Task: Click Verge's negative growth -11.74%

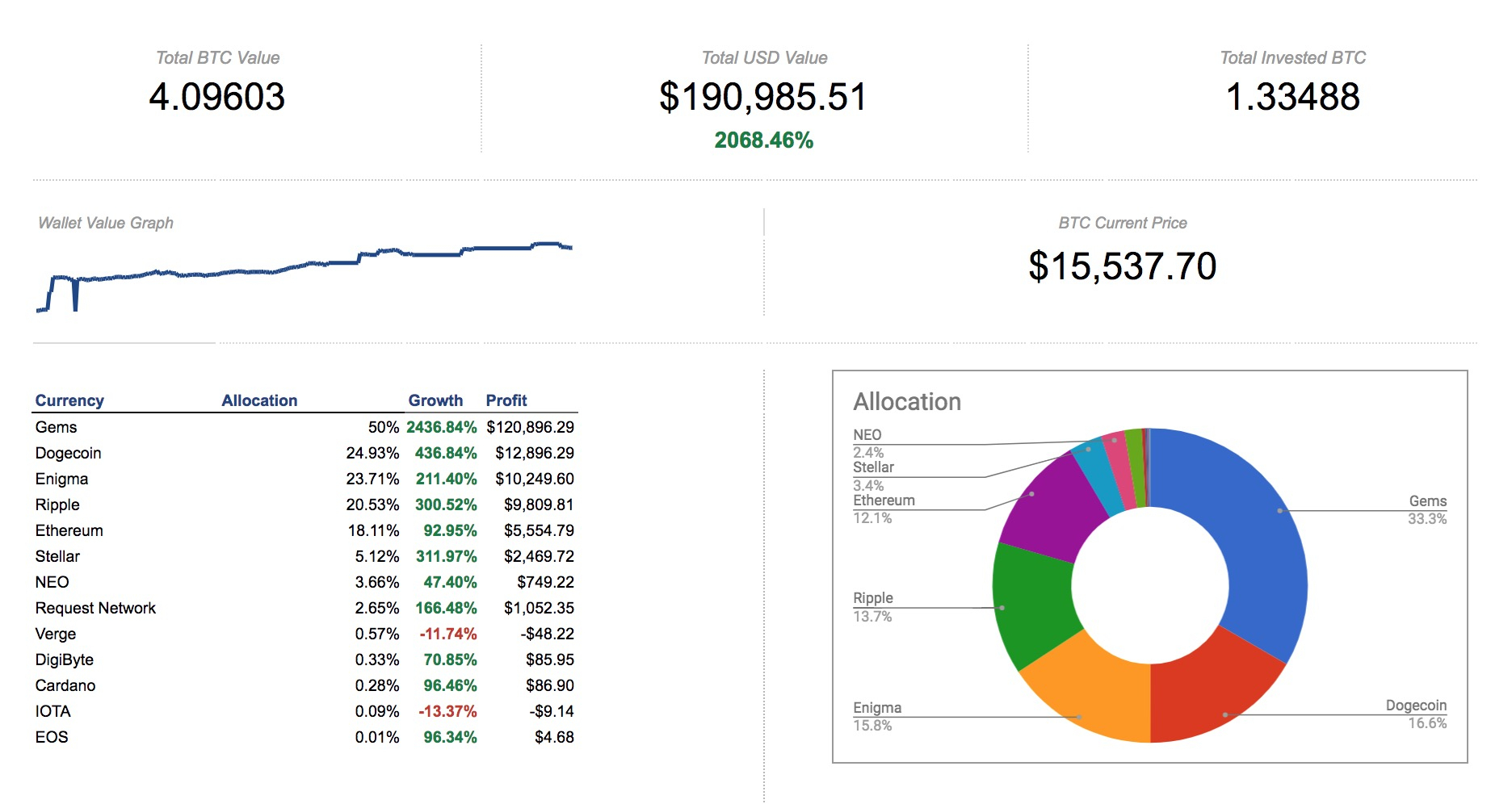Action: click(x=447, y=634)
